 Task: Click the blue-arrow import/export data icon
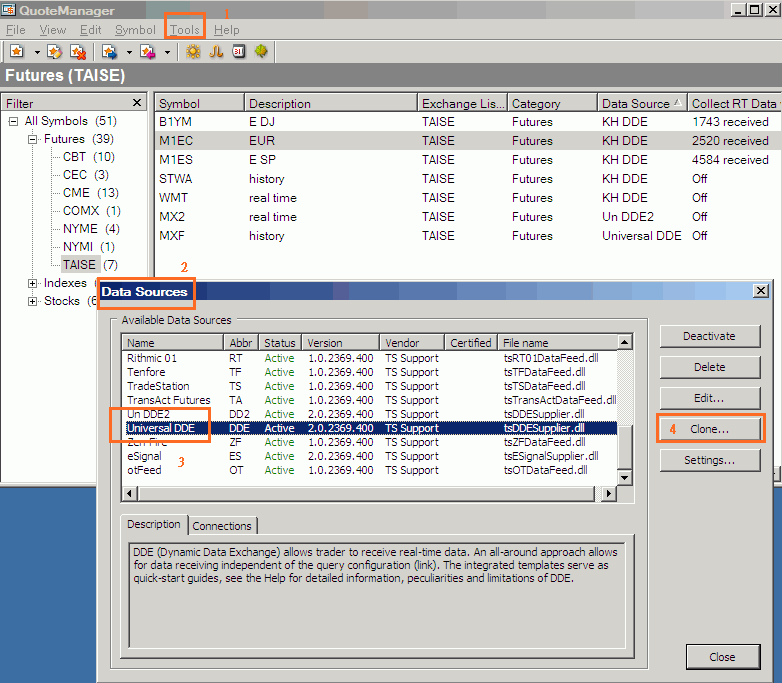109,51
